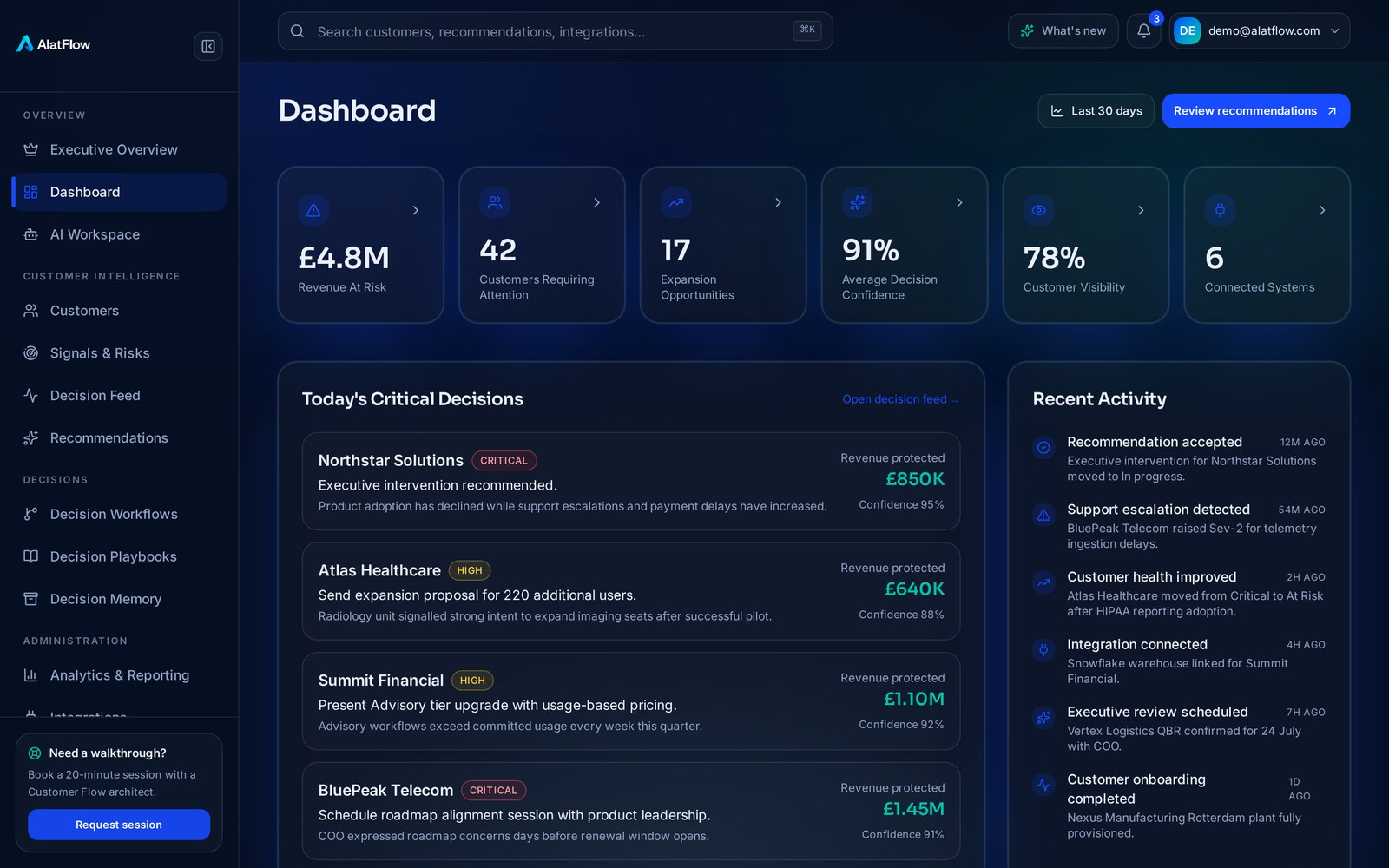The image size is (1389, 868).
Task: Click the Support escalation detected alert icon
Action: pos(1044,516)
